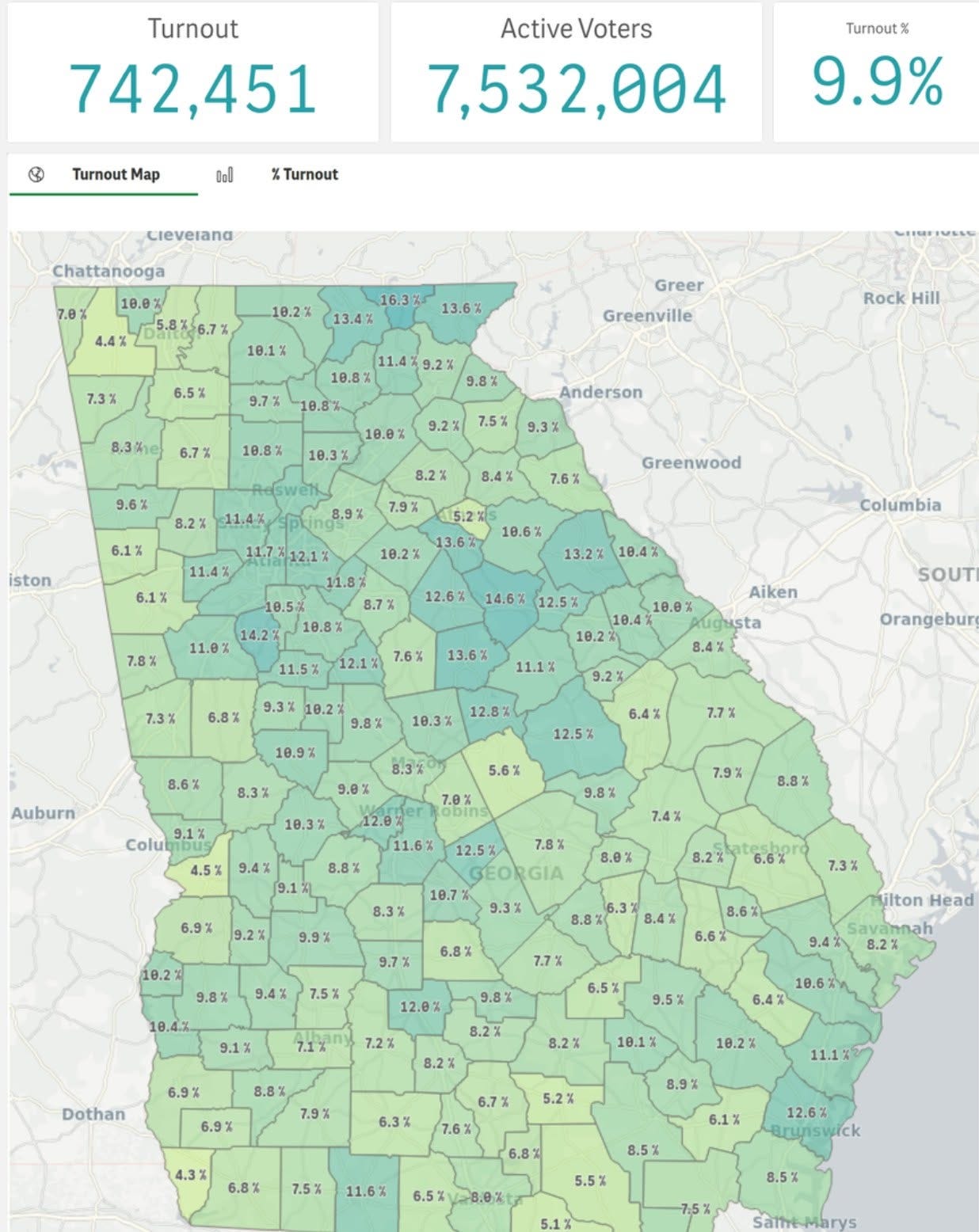Click the Chattanooga city label on map
Screen dimensions: 979x1232
click(x=109, y=271)
